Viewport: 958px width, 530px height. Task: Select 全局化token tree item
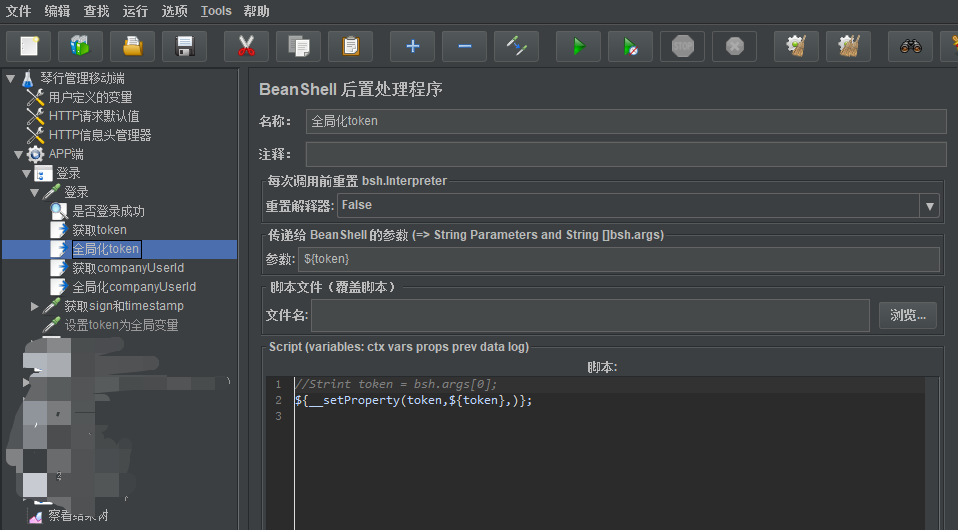[x=106, y=249]
